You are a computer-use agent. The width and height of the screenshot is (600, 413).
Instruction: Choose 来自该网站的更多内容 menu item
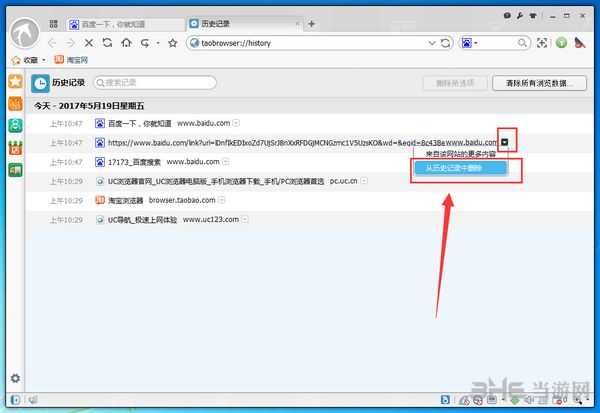click(x=461, y=154)
